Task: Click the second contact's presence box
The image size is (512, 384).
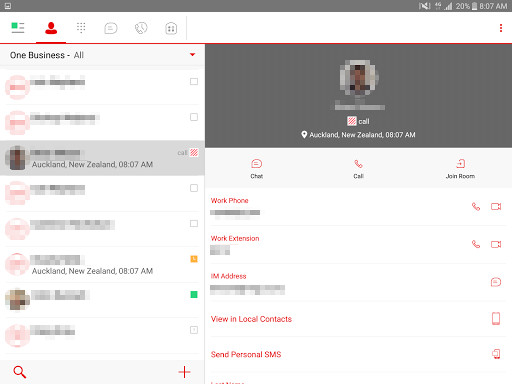Action: coord(194,117)
